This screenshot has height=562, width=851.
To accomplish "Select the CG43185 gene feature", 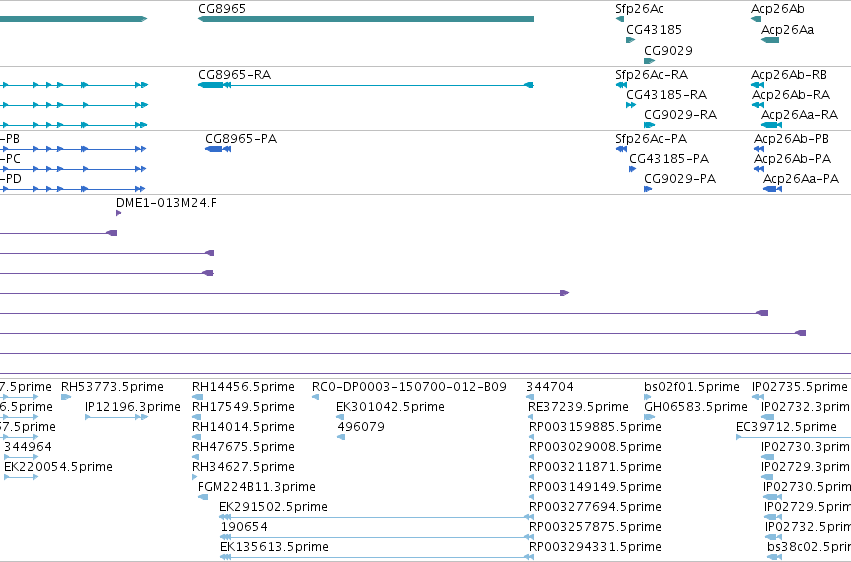I will (630, 40).
